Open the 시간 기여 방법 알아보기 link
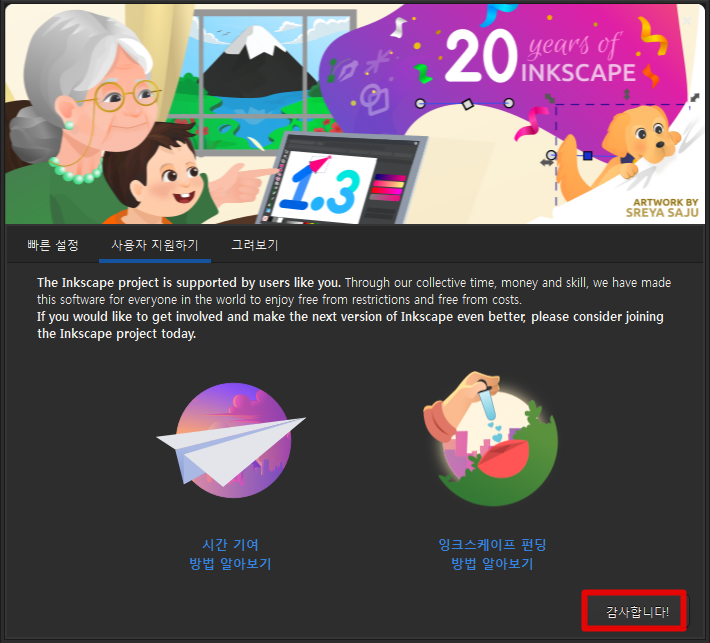 click(x=230, y=554)
